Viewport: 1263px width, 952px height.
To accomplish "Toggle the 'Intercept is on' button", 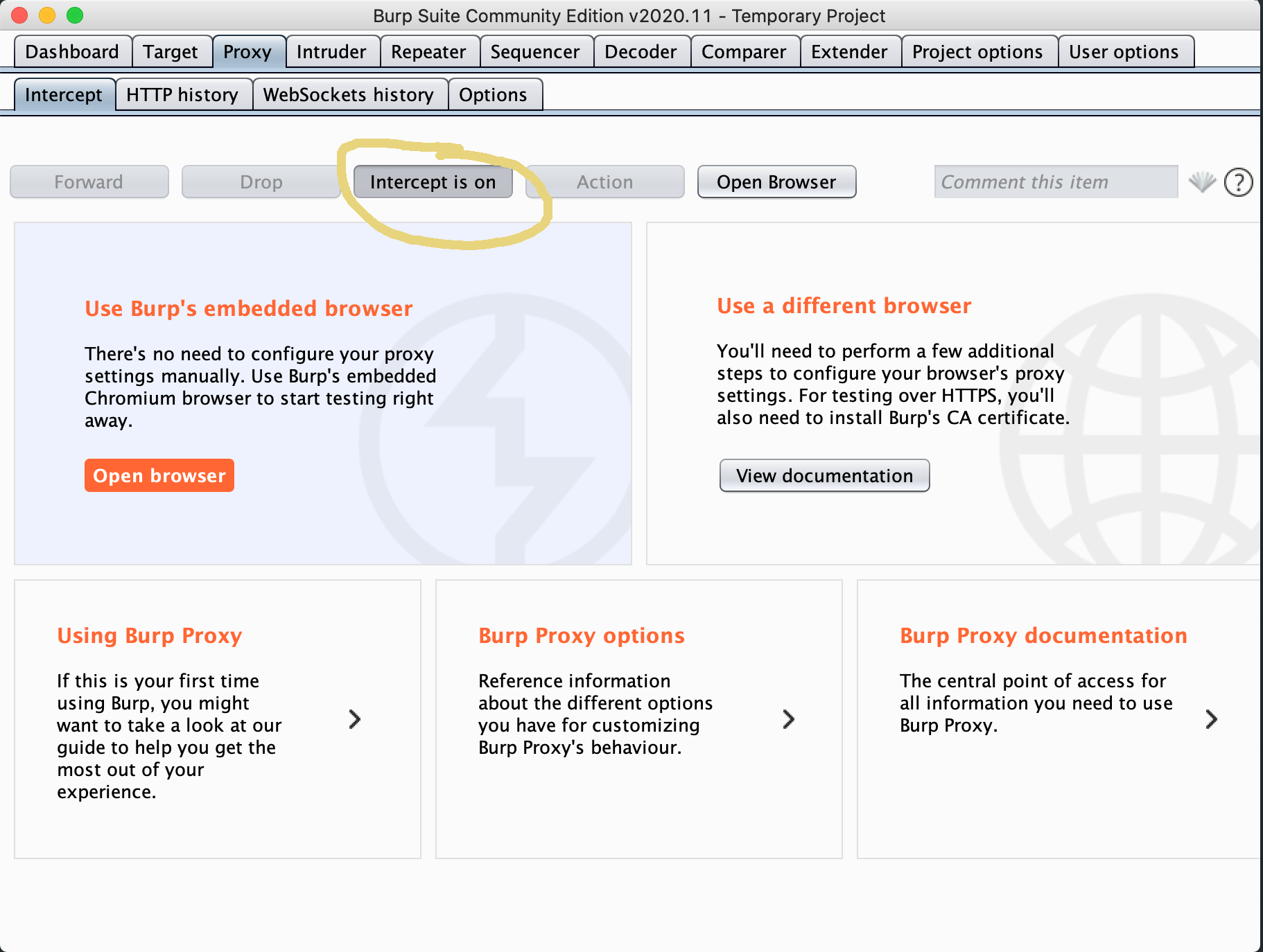I will click(433, 182).
